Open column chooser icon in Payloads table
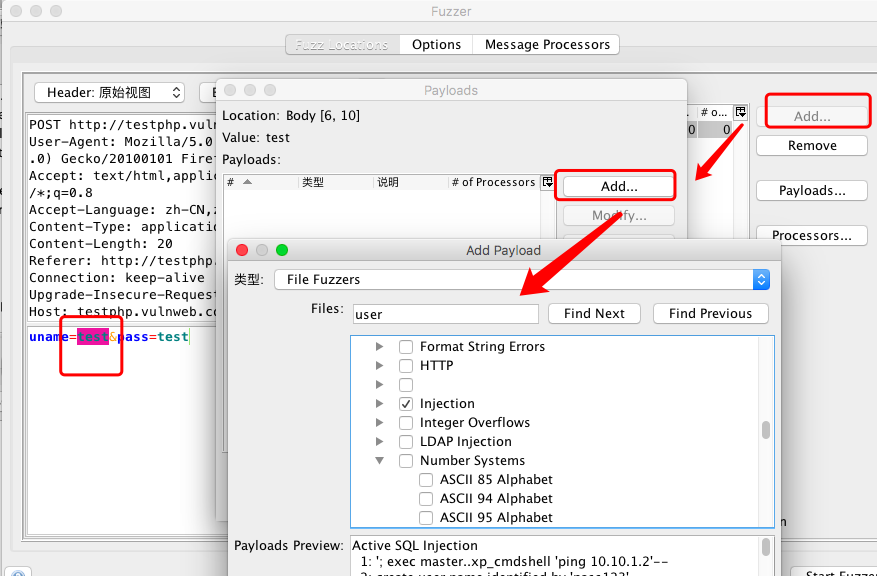The height and width of the screenshot is (576, 877). tap(548, 182)
